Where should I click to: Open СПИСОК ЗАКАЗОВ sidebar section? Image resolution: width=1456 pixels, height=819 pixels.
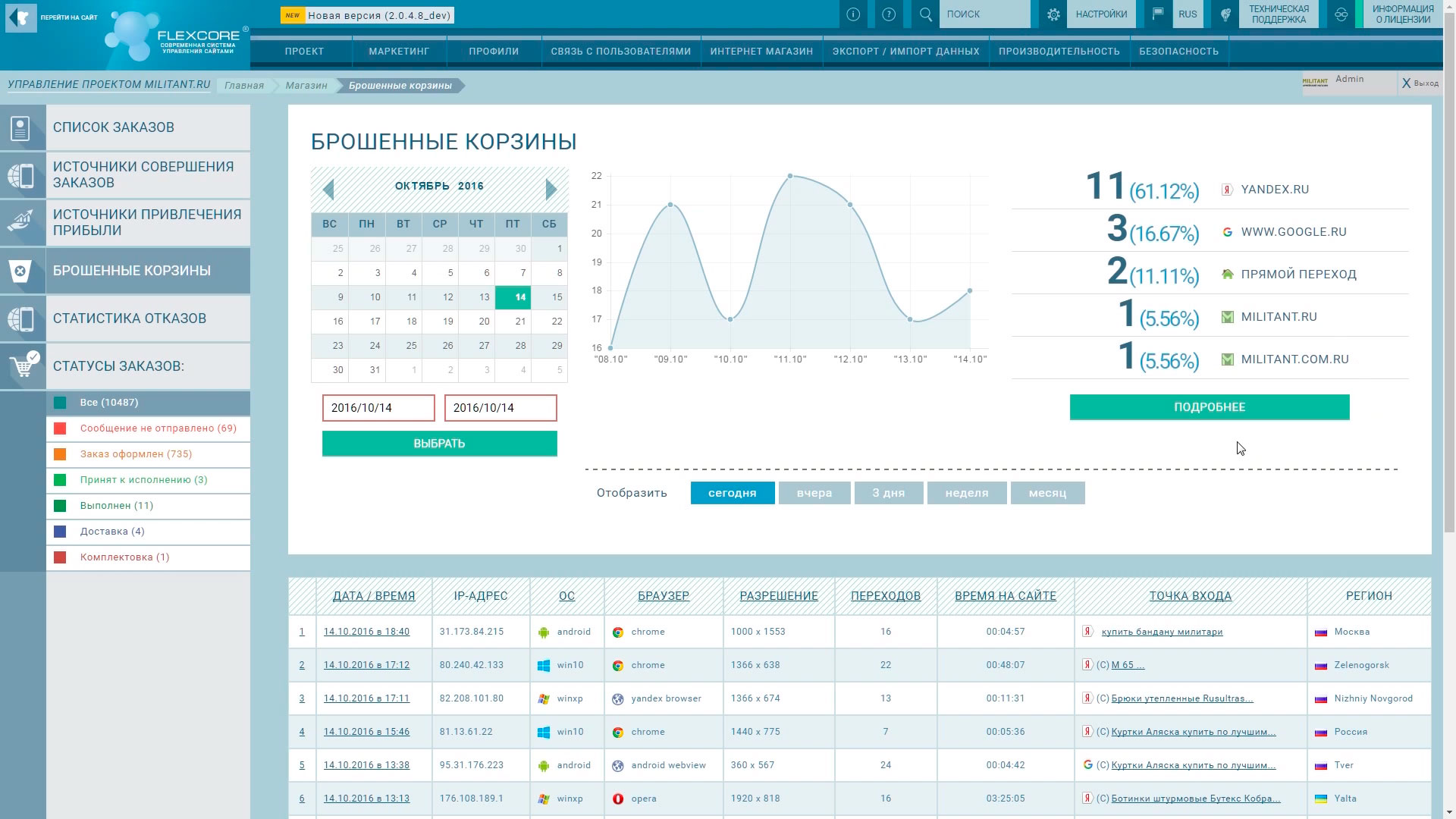click(125, 128)
